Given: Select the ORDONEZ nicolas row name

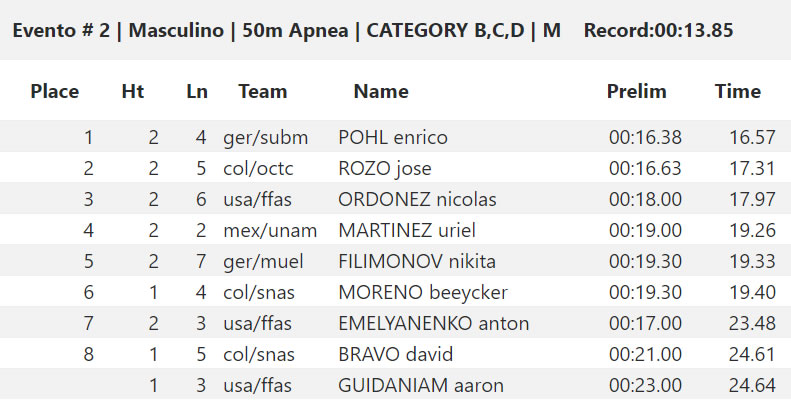Looking at the screenshot, I should click(417, 199).
